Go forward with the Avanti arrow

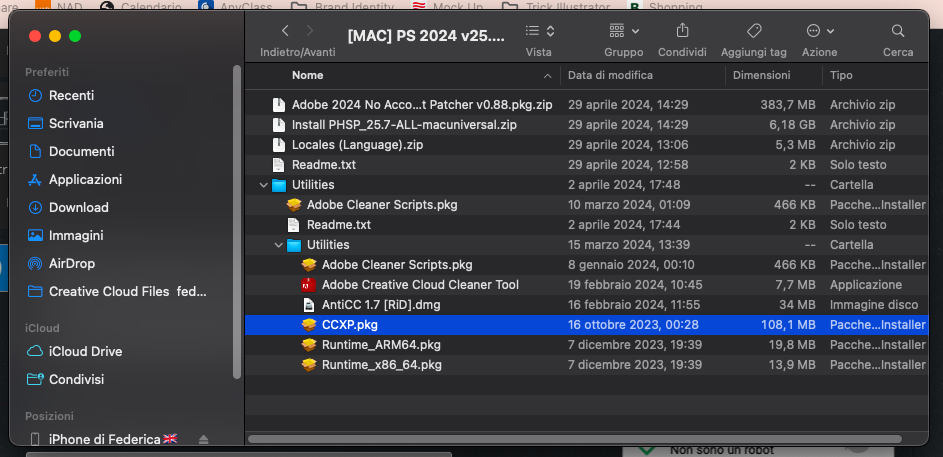[x=310, y=31]
